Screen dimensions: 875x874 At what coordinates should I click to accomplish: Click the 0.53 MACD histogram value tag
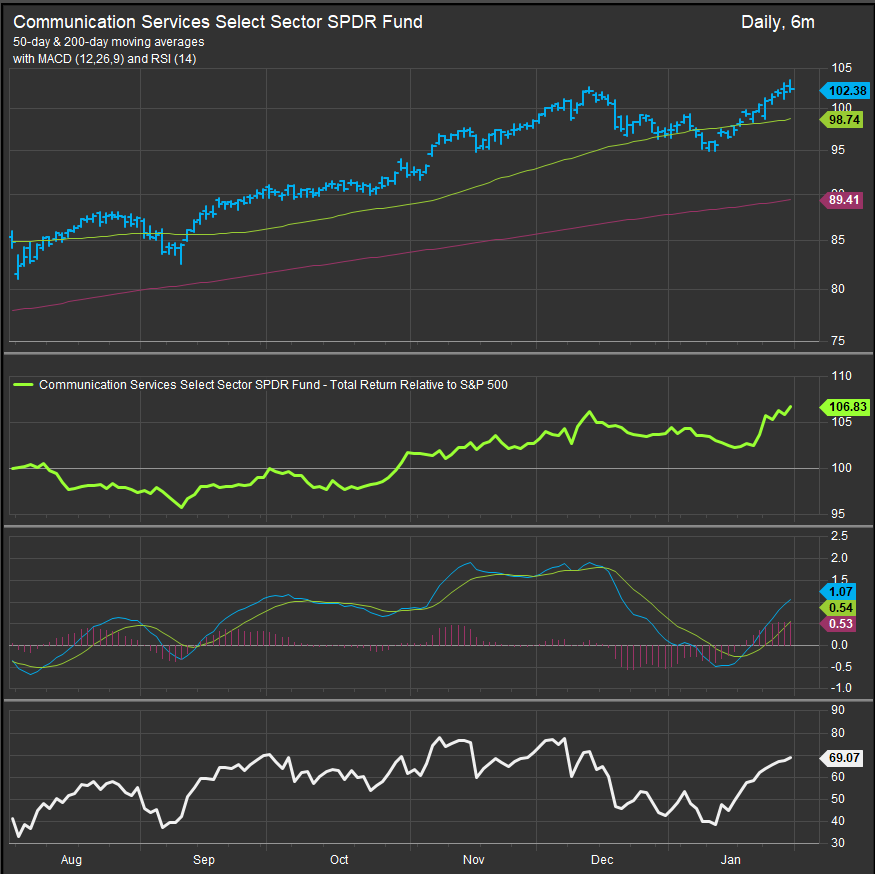point(838,624)
